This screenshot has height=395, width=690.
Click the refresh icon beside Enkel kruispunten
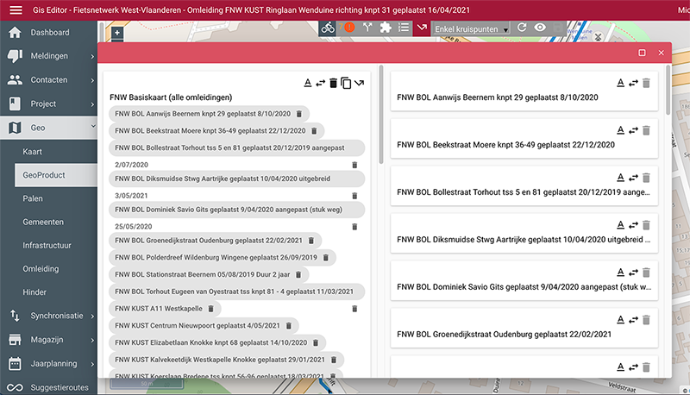pos(521,28)
